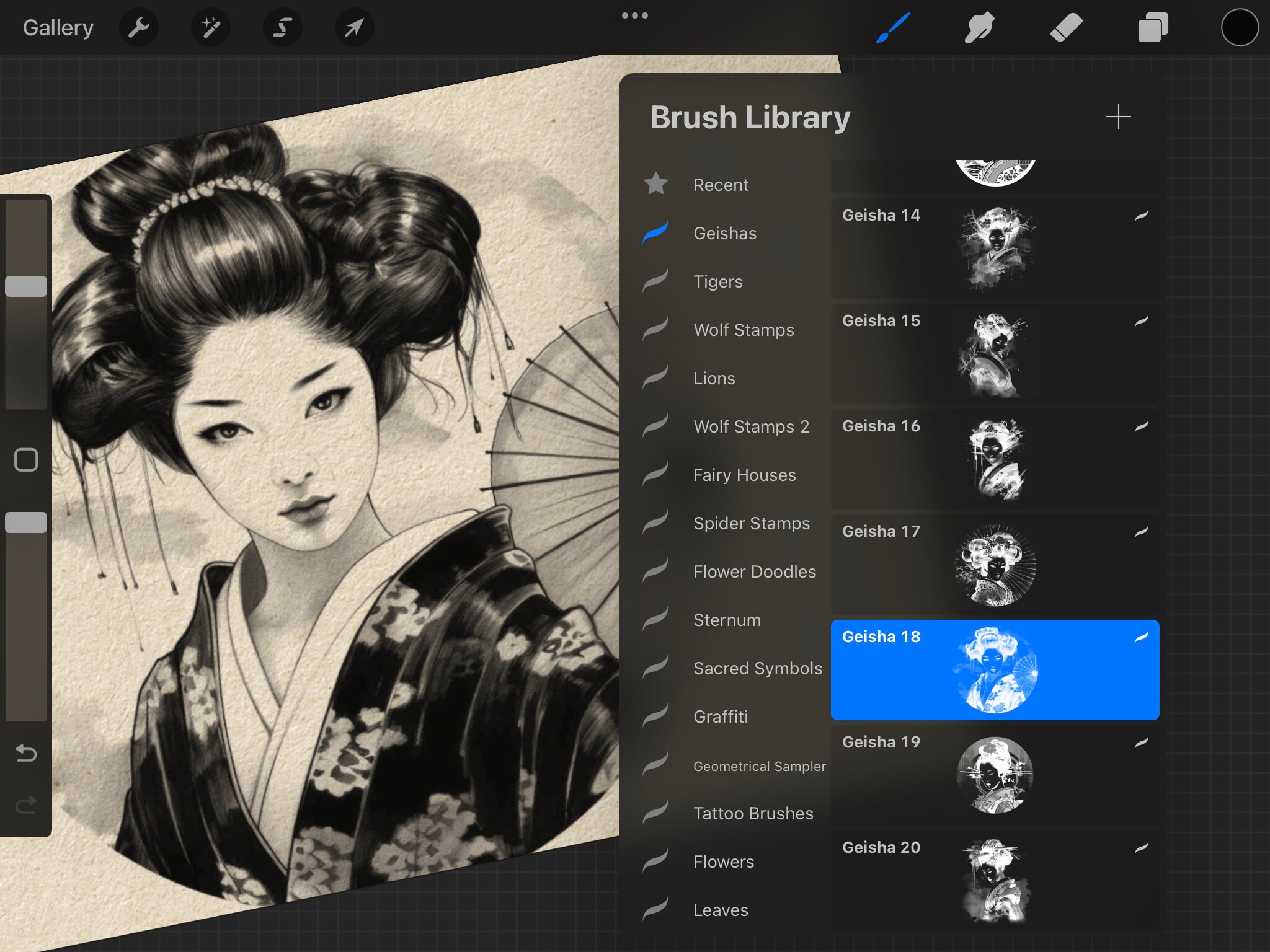This screenshot has width=1270, height=952.
Task: Select the Selection S tool
Action: tap(283, 27)
